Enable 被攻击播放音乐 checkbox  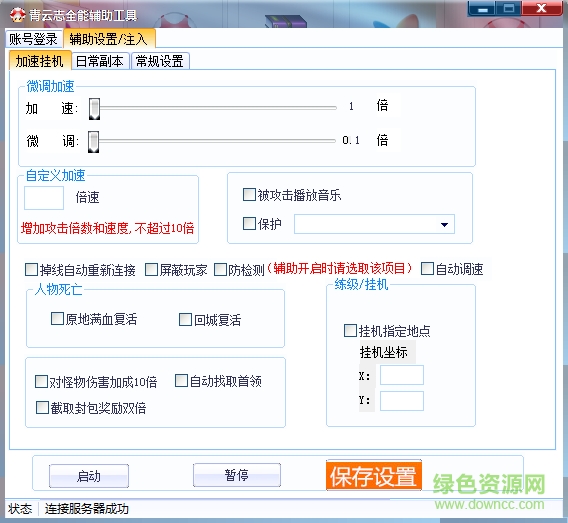tap(249, 194)
